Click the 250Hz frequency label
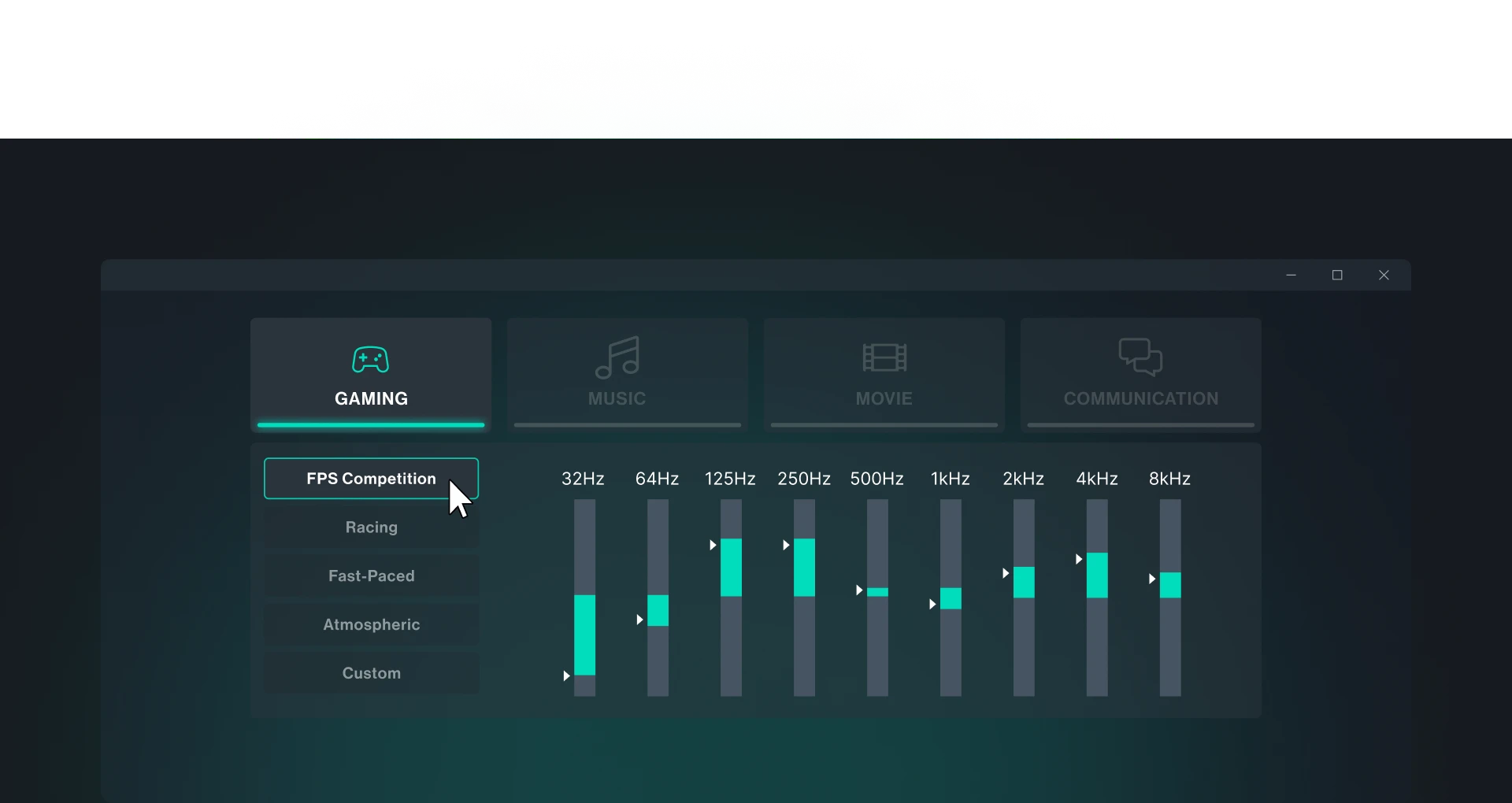This screenshot has width=1512, height=803. 804,479
